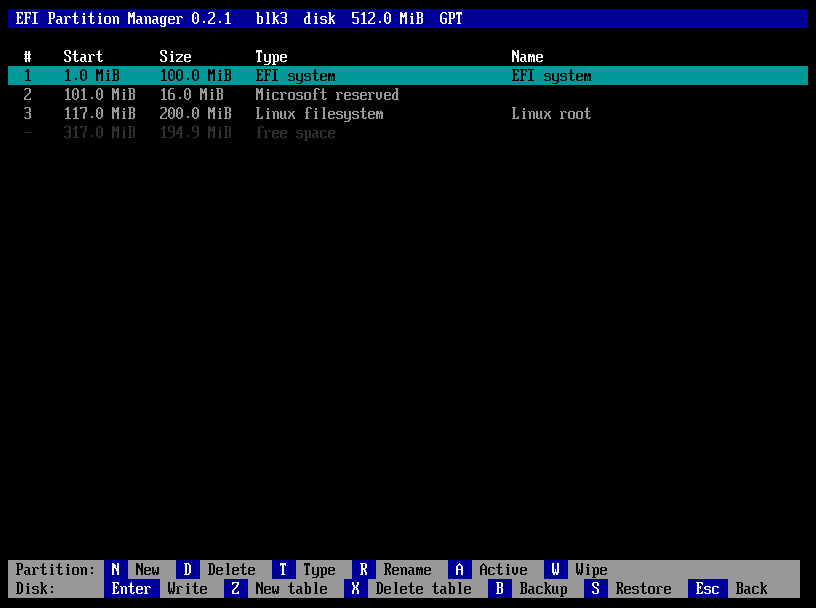Click the # column header
Screen dimensions: 816x608
(x=28, y=57)
